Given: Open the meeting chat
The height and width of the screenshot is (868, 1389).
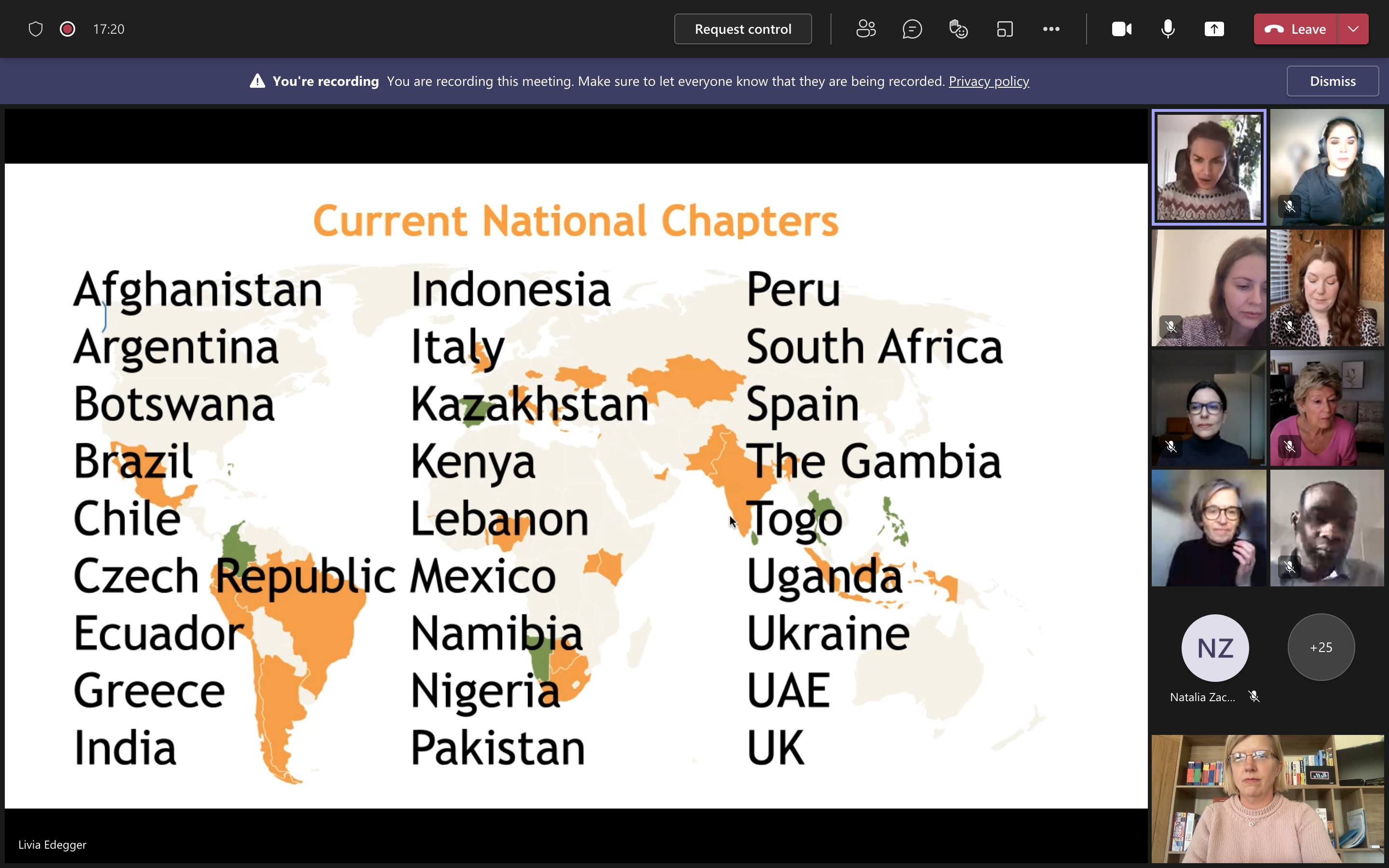Looking at the screenshot, I should point(912,29).
